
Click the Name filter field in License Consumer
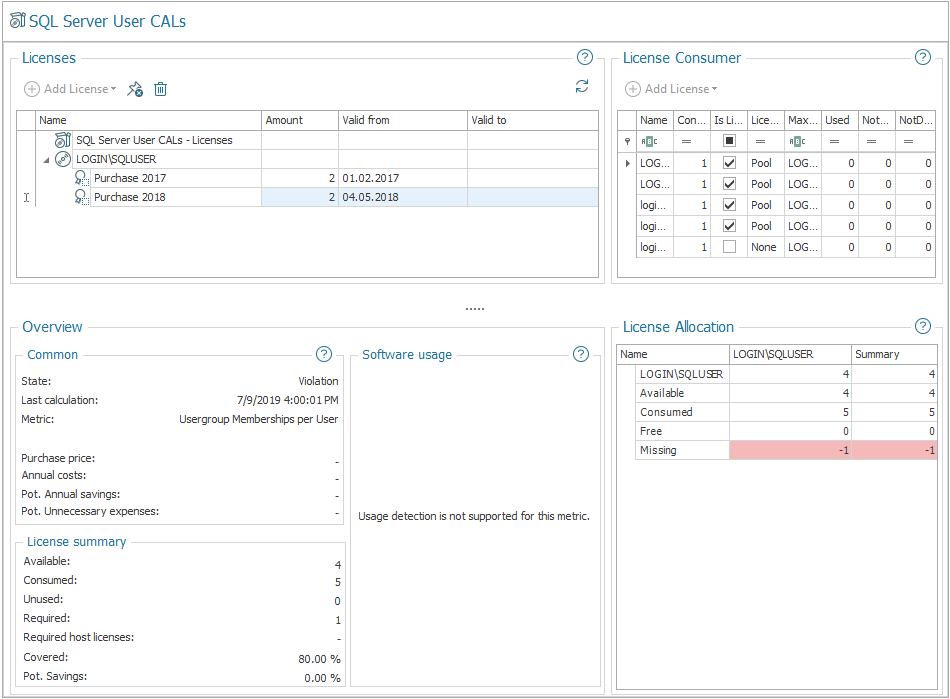pyautogui.click(x=655, y=142)
